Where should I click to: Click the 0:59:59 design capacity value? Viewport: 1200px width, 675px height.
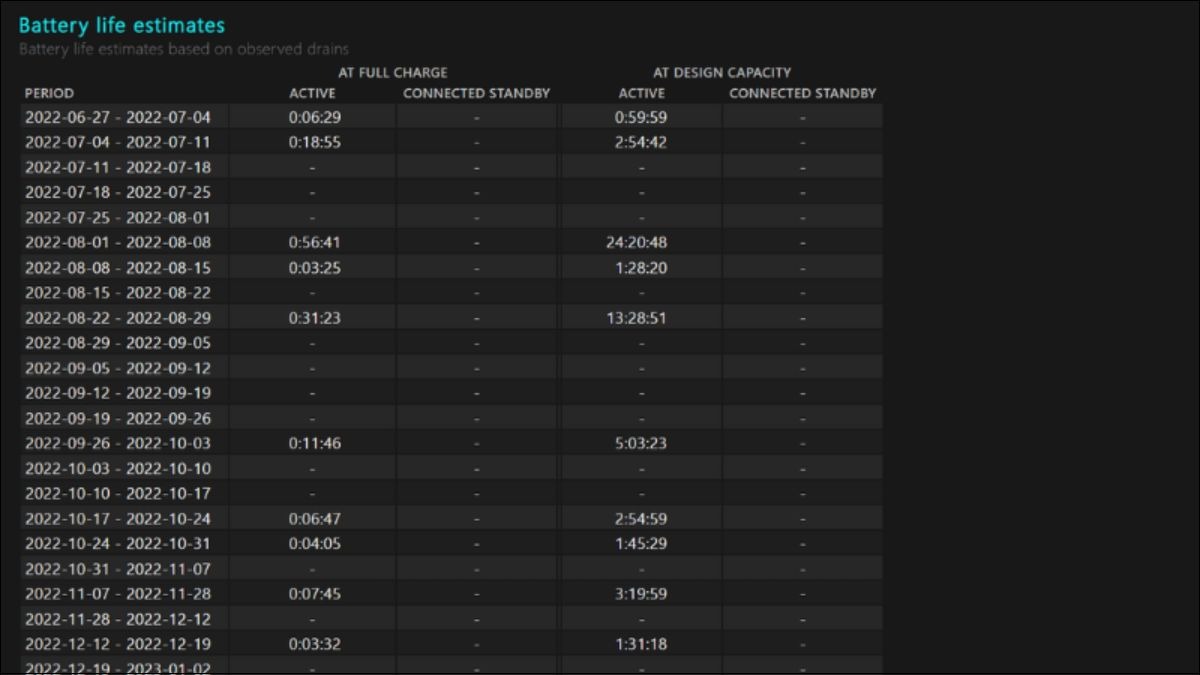click(641, 117)
